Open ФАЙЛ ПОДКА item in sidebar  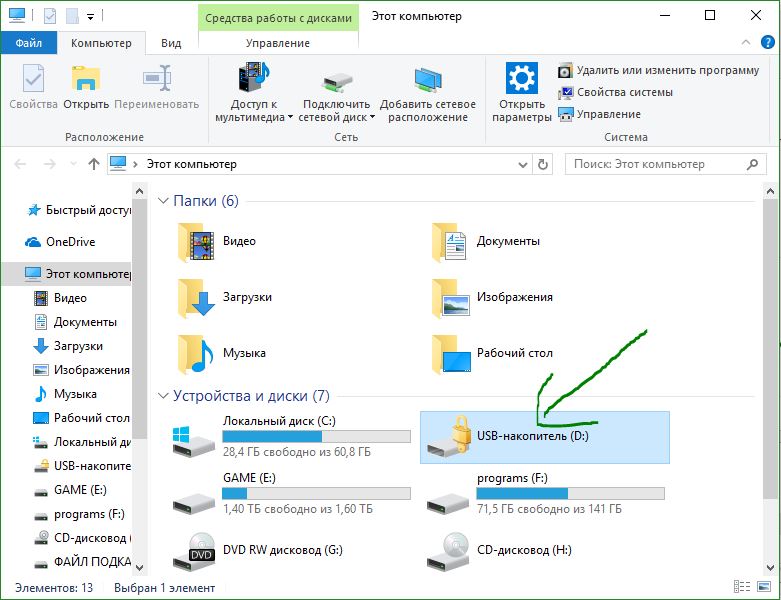pyautogui.click(x=82, y=562)
